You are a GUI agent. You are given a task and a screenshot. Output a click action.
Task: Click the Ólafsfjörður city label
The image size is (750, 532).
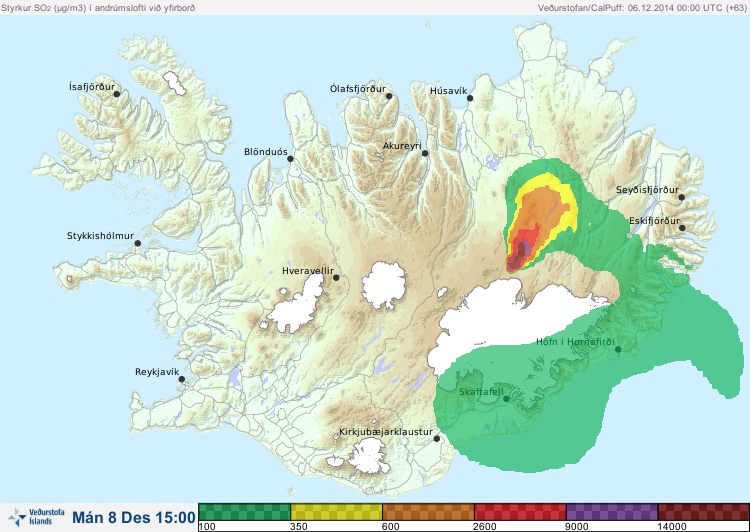click(x=358, y=89)
